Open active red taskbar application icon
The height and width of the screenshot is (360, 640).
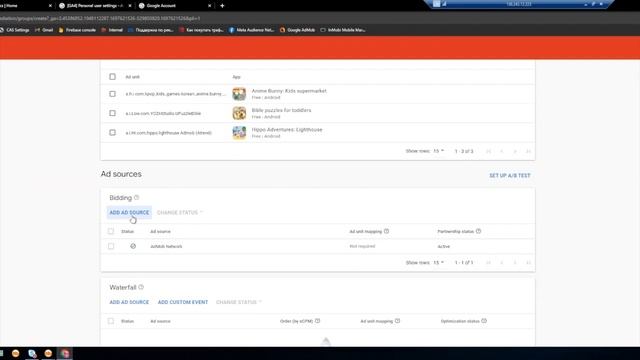pyautogui.click(x=65, y=353)
